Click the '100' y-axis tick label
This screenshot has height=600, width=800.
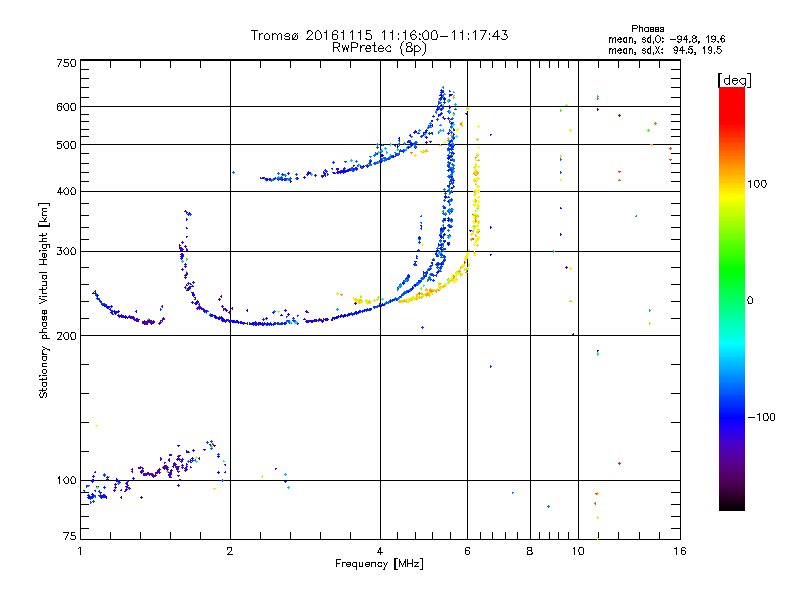tap(67, 481)
